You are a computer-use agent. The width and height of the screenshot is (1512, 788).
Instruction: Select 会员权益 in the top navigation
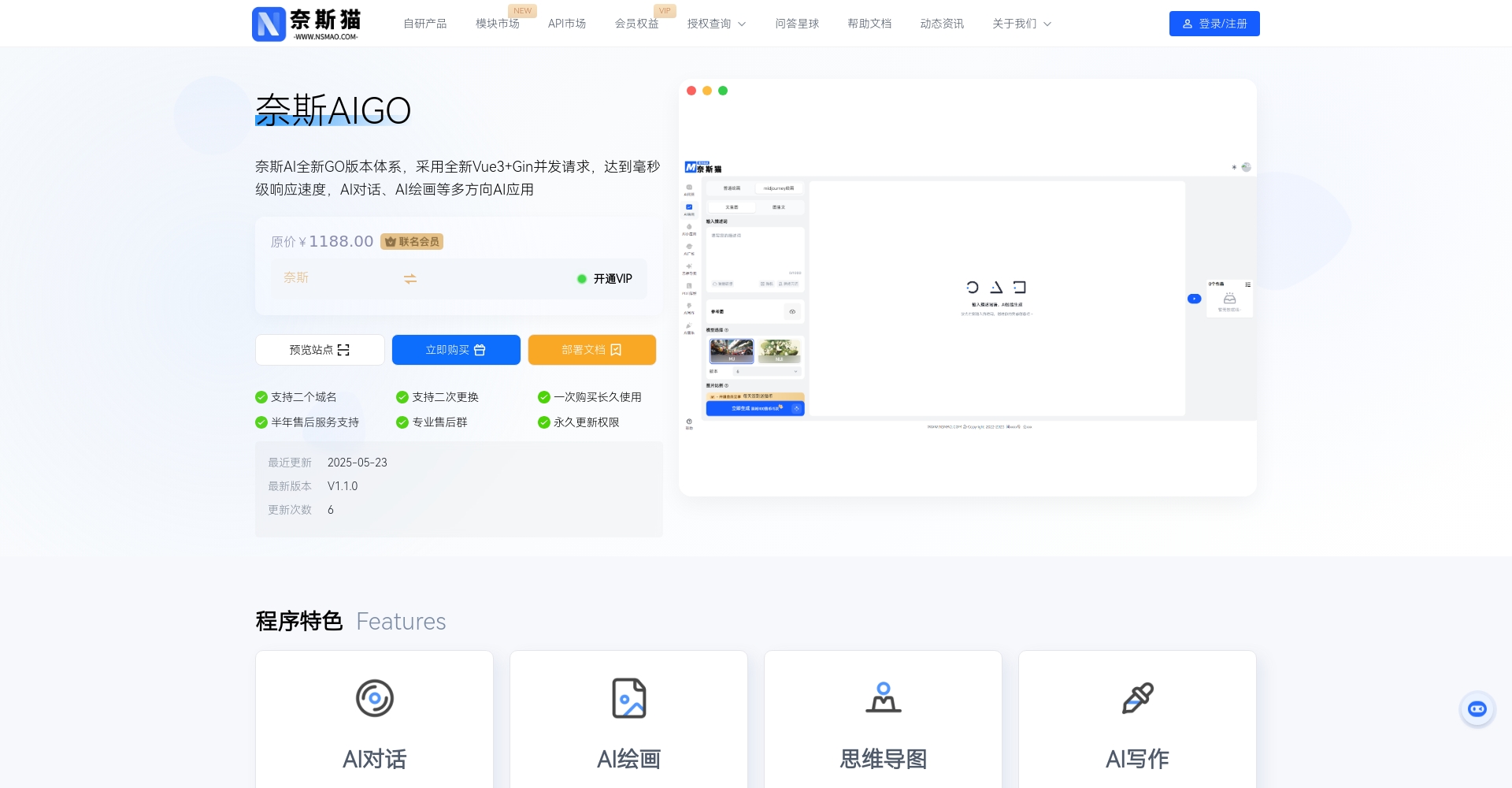pyautogui.click(x=636, y=24)
